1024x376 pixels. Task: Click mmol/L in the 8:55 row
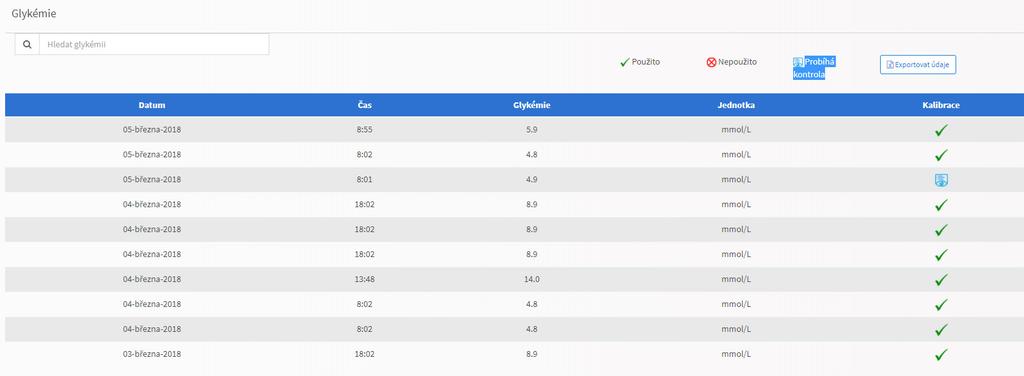coord(736,130)
